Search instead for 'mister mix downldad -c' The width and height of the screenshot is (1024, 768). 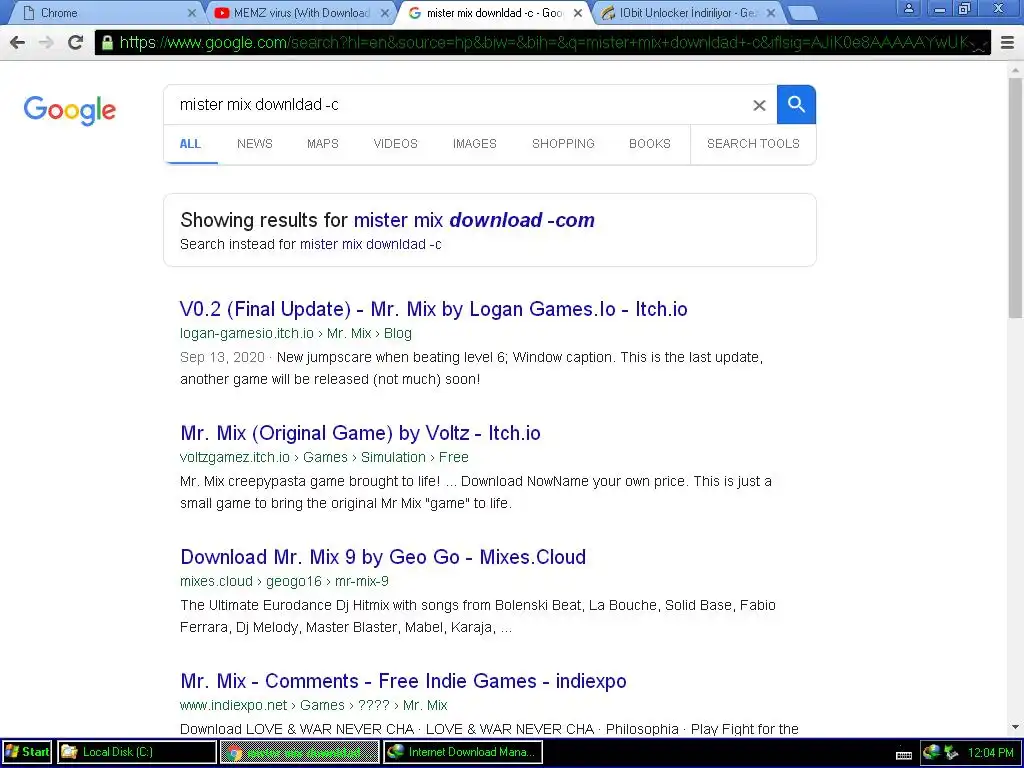(370, 244)
